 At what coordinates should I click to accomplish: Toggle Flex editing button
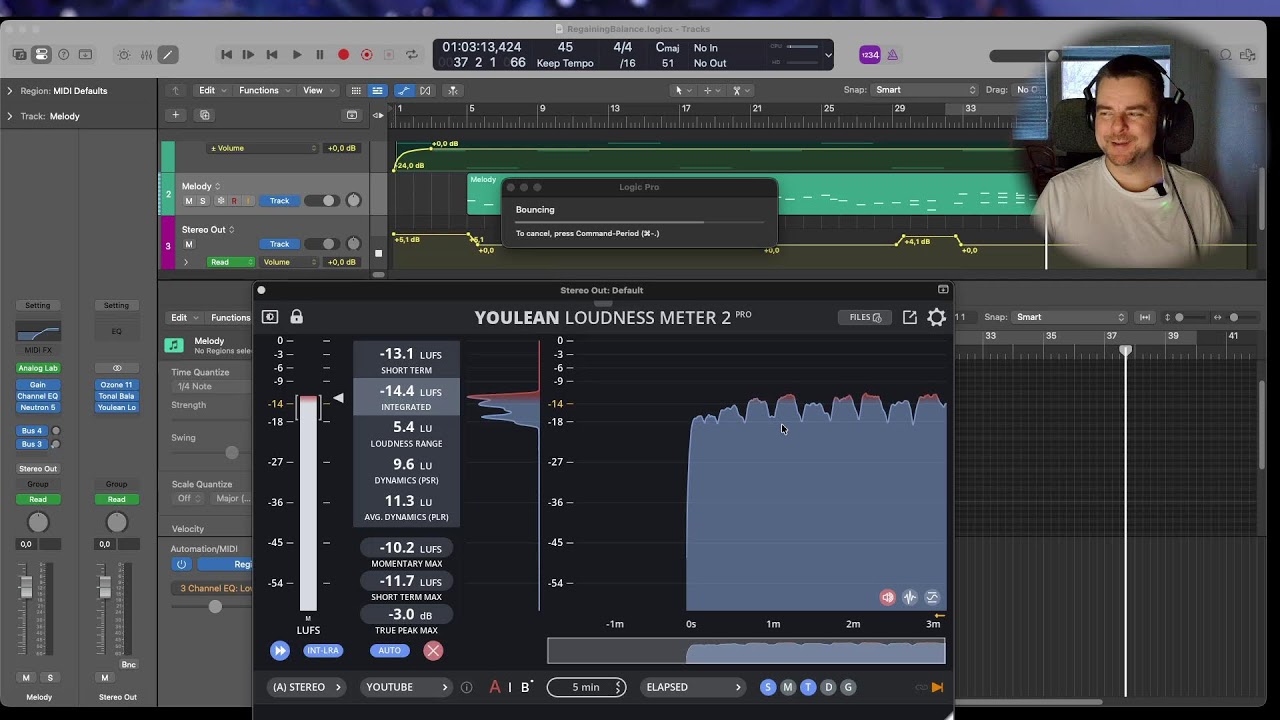(425, 90)
